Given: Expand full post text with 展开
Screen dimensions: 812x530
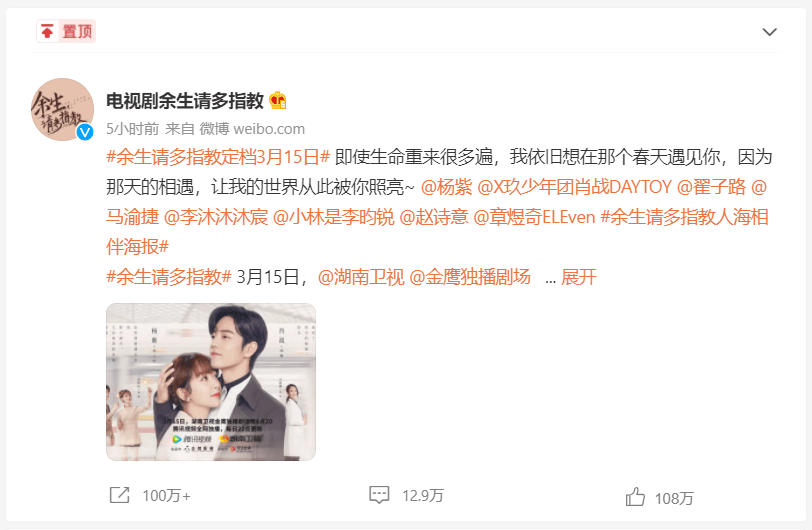Looking at the screenshot, I should coord(578,277).
